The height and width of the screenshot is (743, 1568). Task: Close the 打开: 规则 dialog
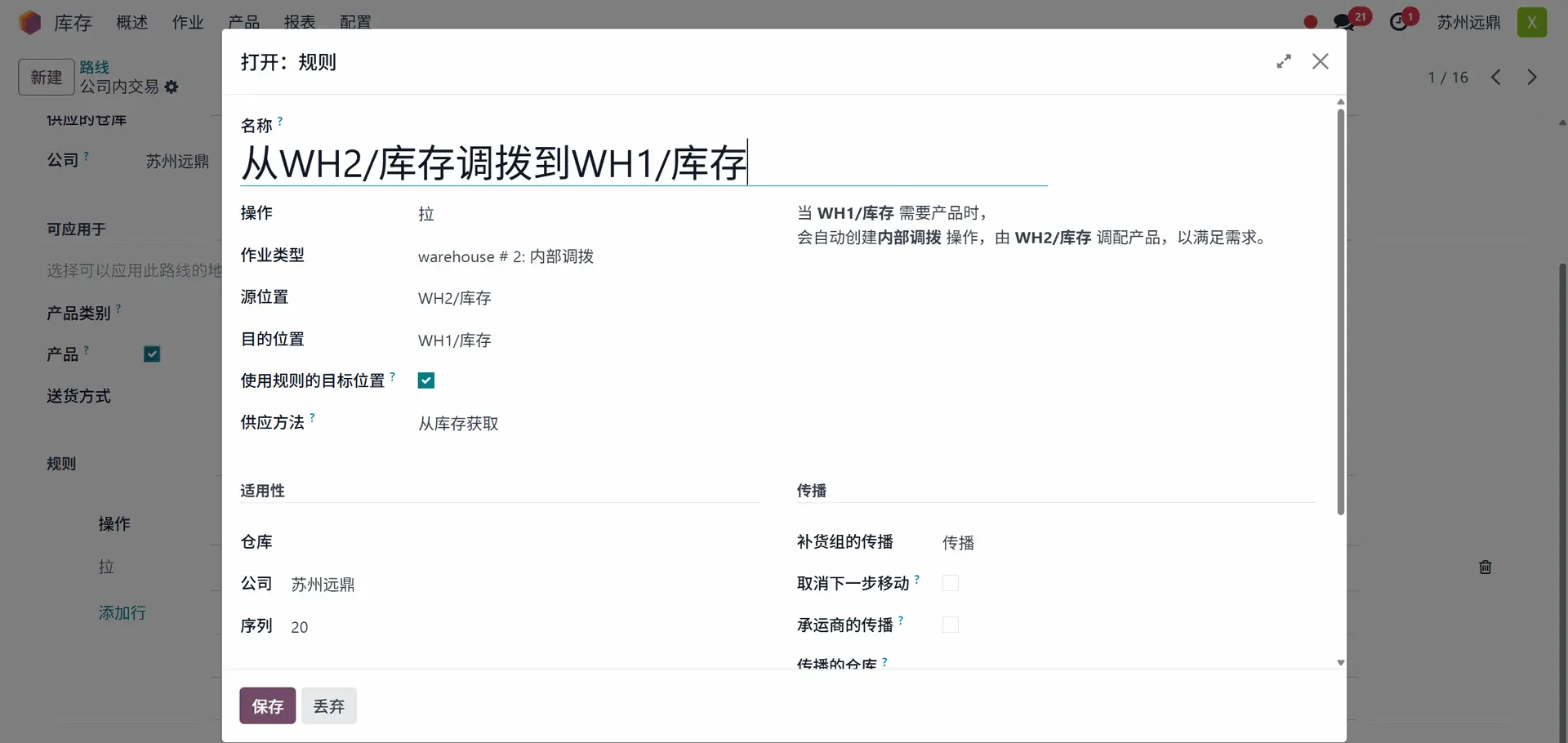1320,62
